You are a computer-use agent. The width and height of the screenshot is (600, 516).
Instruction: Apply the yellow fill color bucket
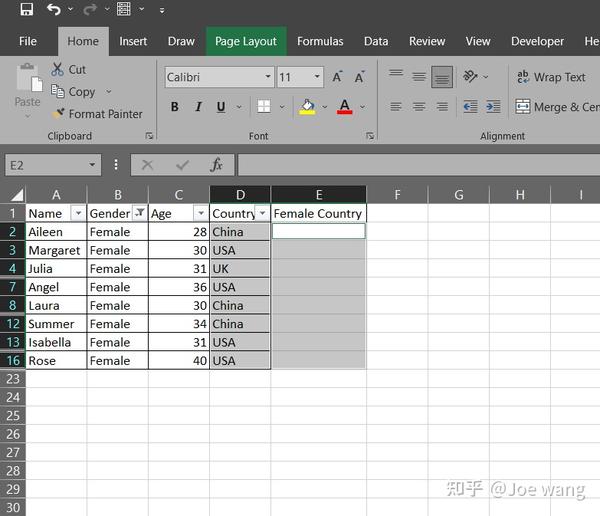(x=307, y=106)
